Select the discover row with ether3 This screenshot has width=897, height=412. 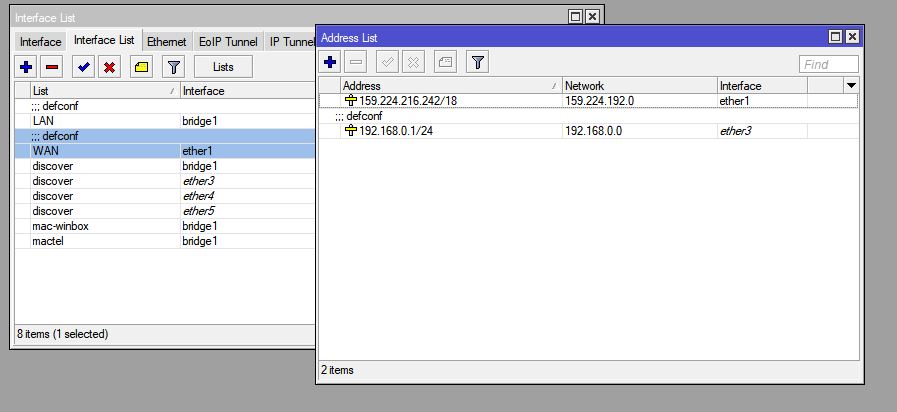tap(165, 181)
